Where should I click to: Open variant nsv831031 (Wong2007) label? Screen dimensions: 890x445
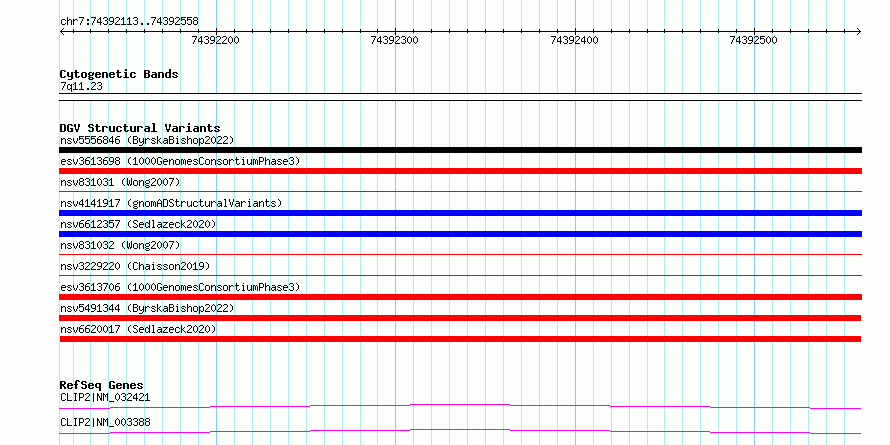pyautogui.click(x=120, y=182)
